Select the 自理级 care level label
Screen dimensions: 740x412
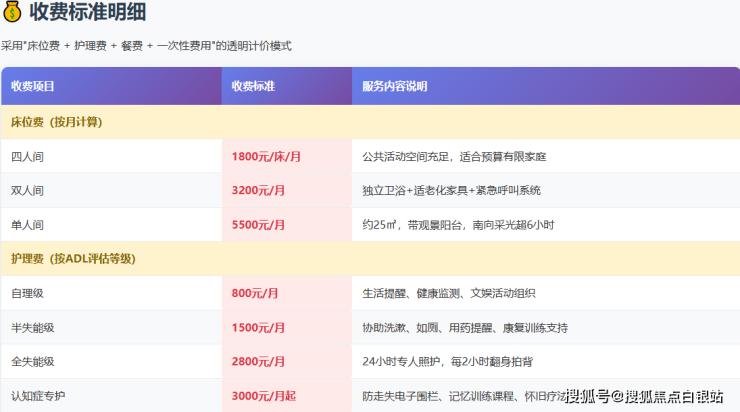[27, 294]
